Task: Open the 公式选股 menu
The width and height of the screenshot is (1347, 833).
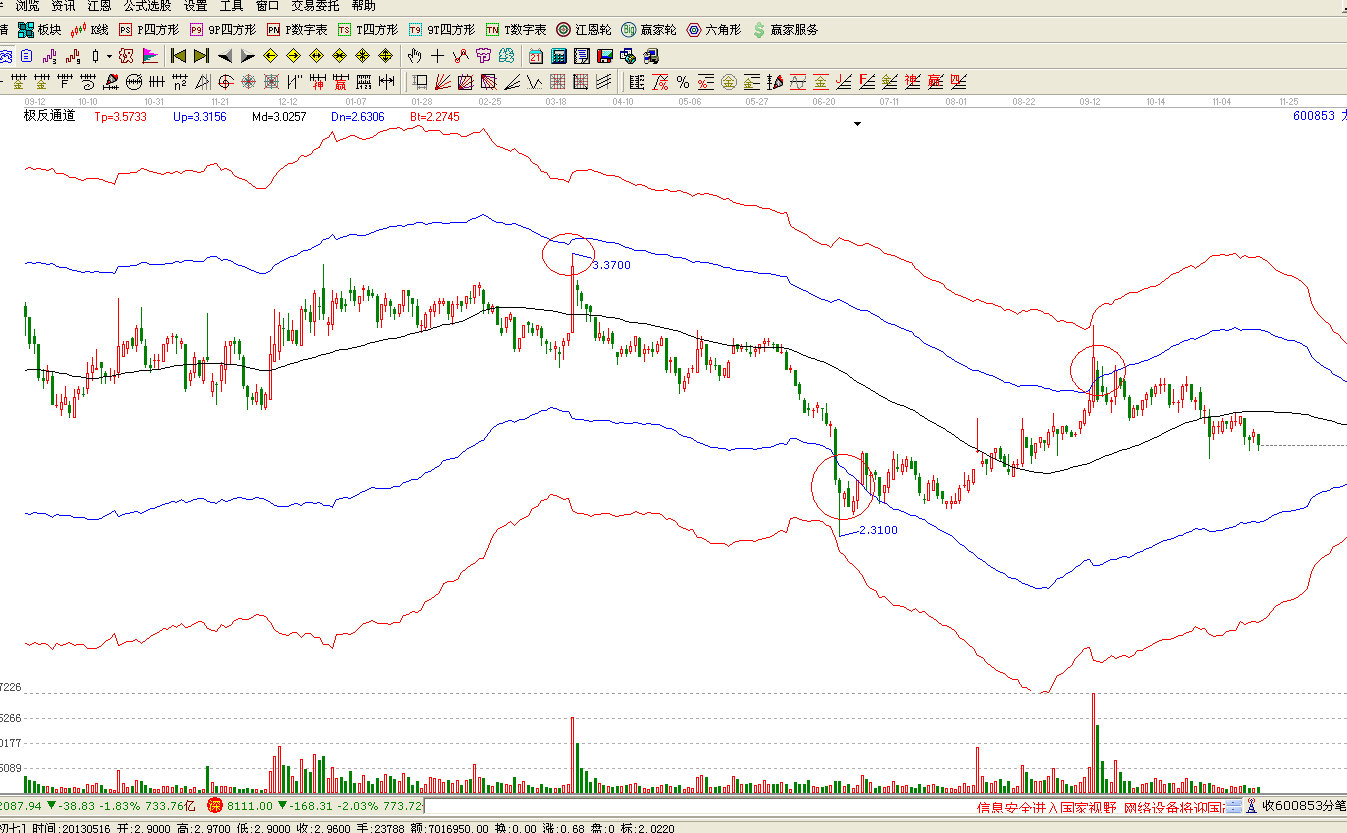Action: point(147,6)
